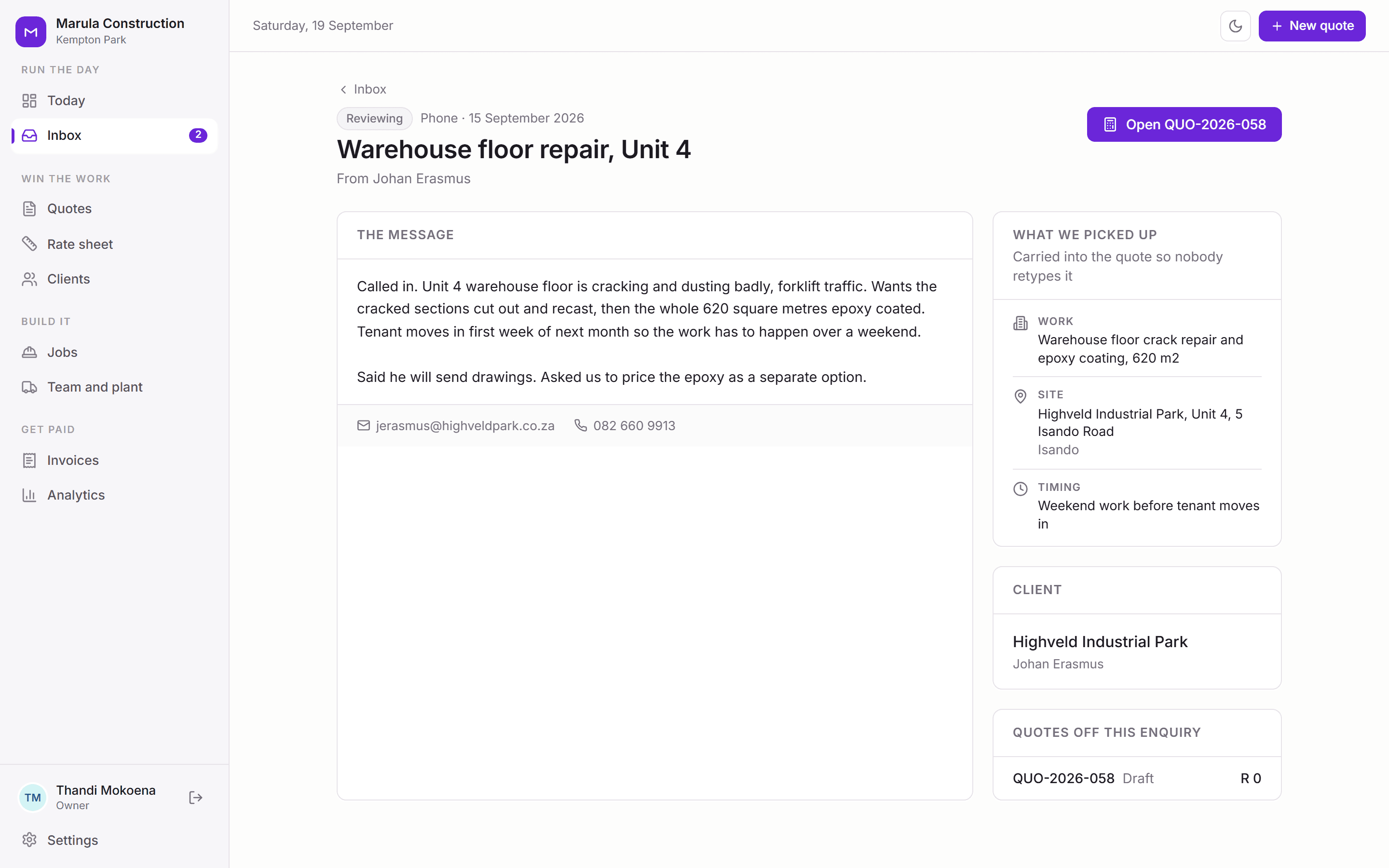Click the Quotes document icon

click(29, 209)
